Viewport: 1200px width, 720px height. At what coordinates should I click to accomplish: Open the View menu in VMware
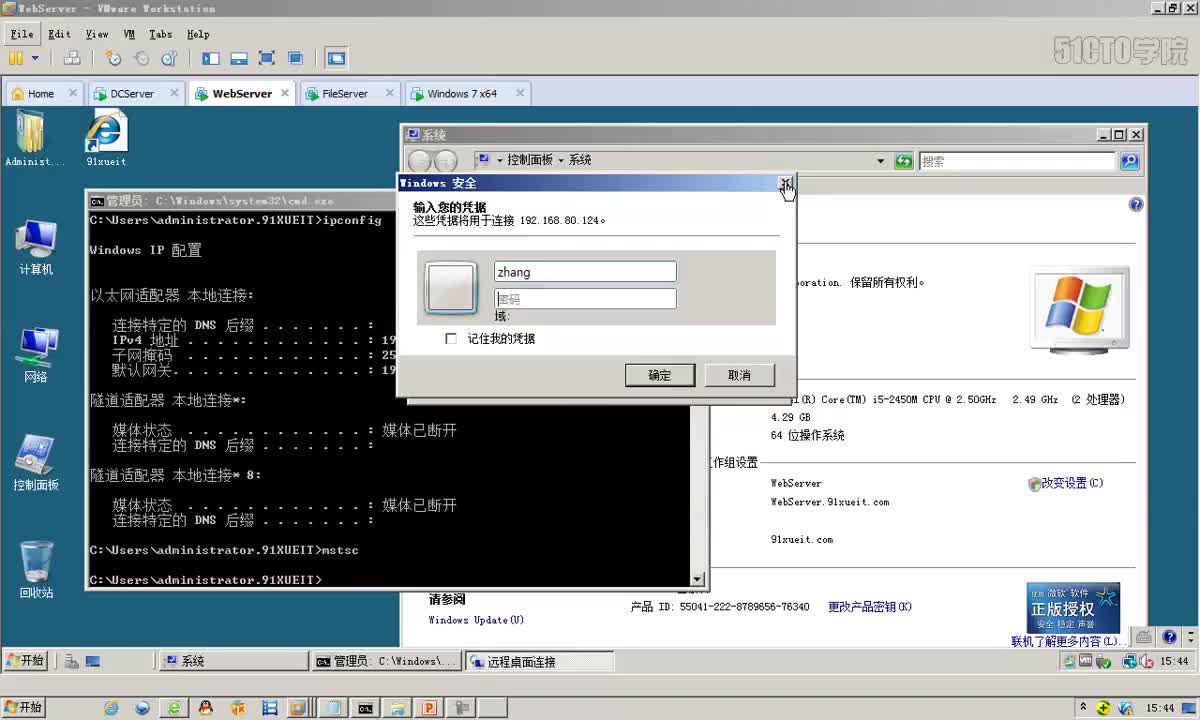97,34
